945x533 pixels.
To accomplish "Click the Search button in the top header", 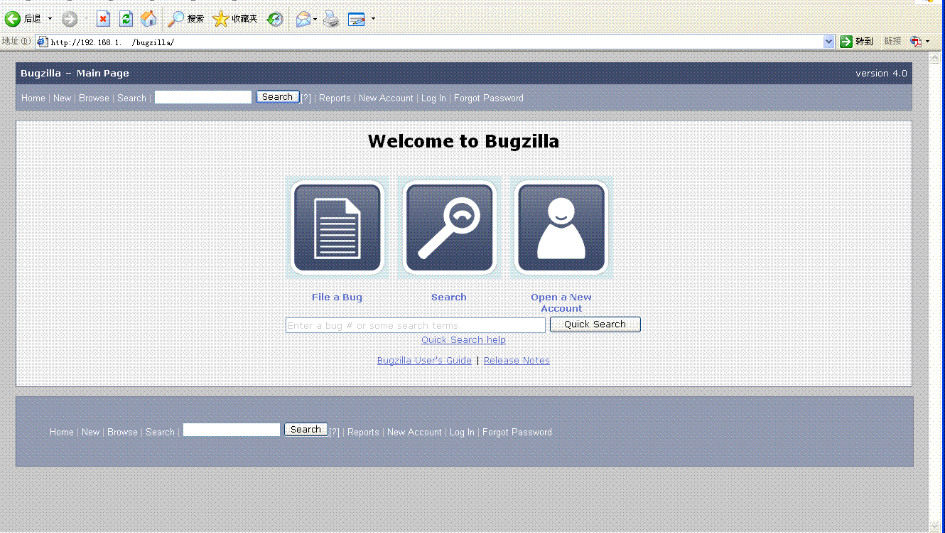I will click(277, 97).
